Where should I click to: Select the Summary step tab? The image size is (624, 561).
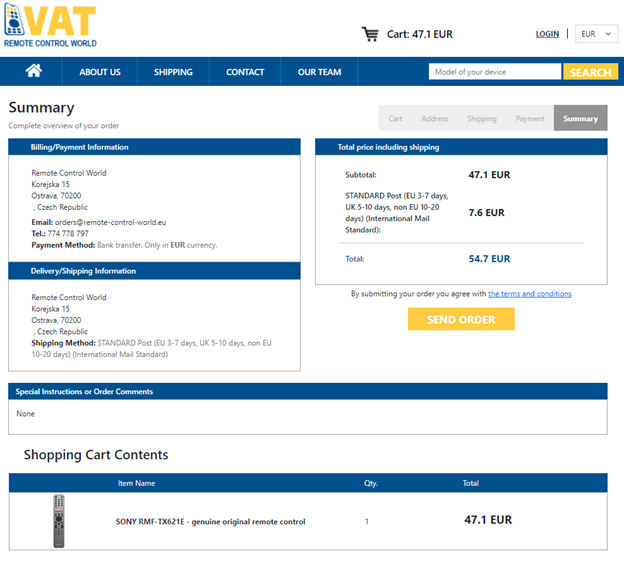pyautogui.click(x=580, y=119)
